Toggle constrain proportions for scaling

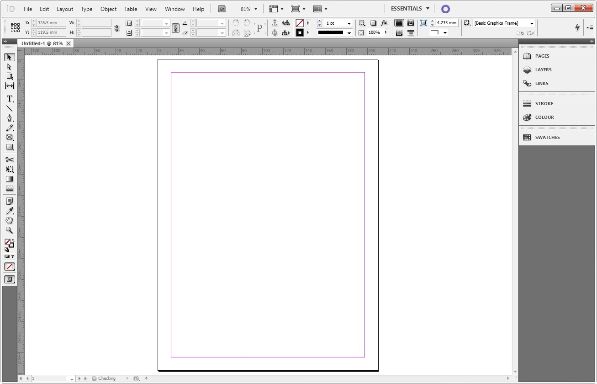point(176,28)
